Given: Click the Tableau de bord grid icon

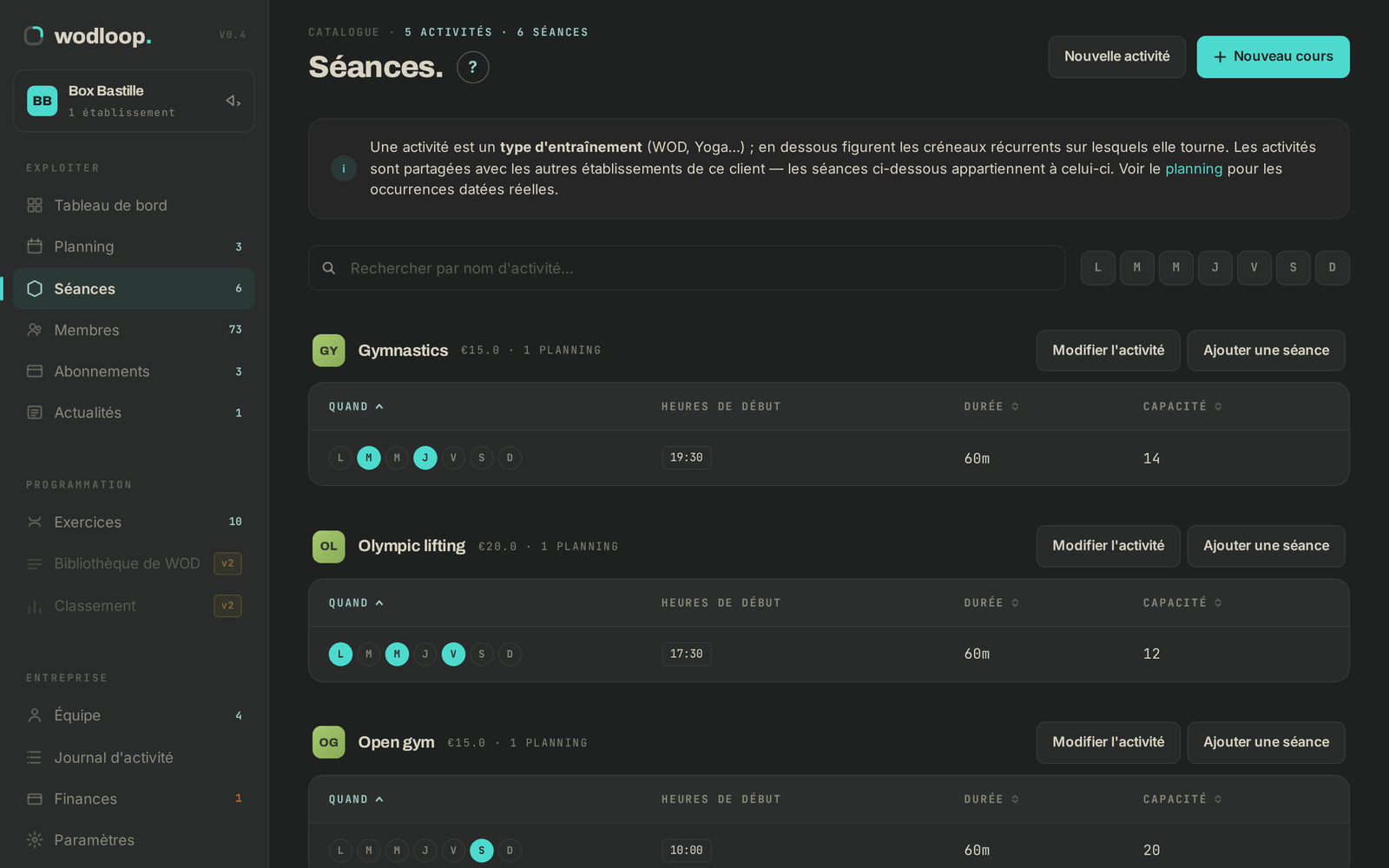Looking at the screenshot, I should pos(35,205).
